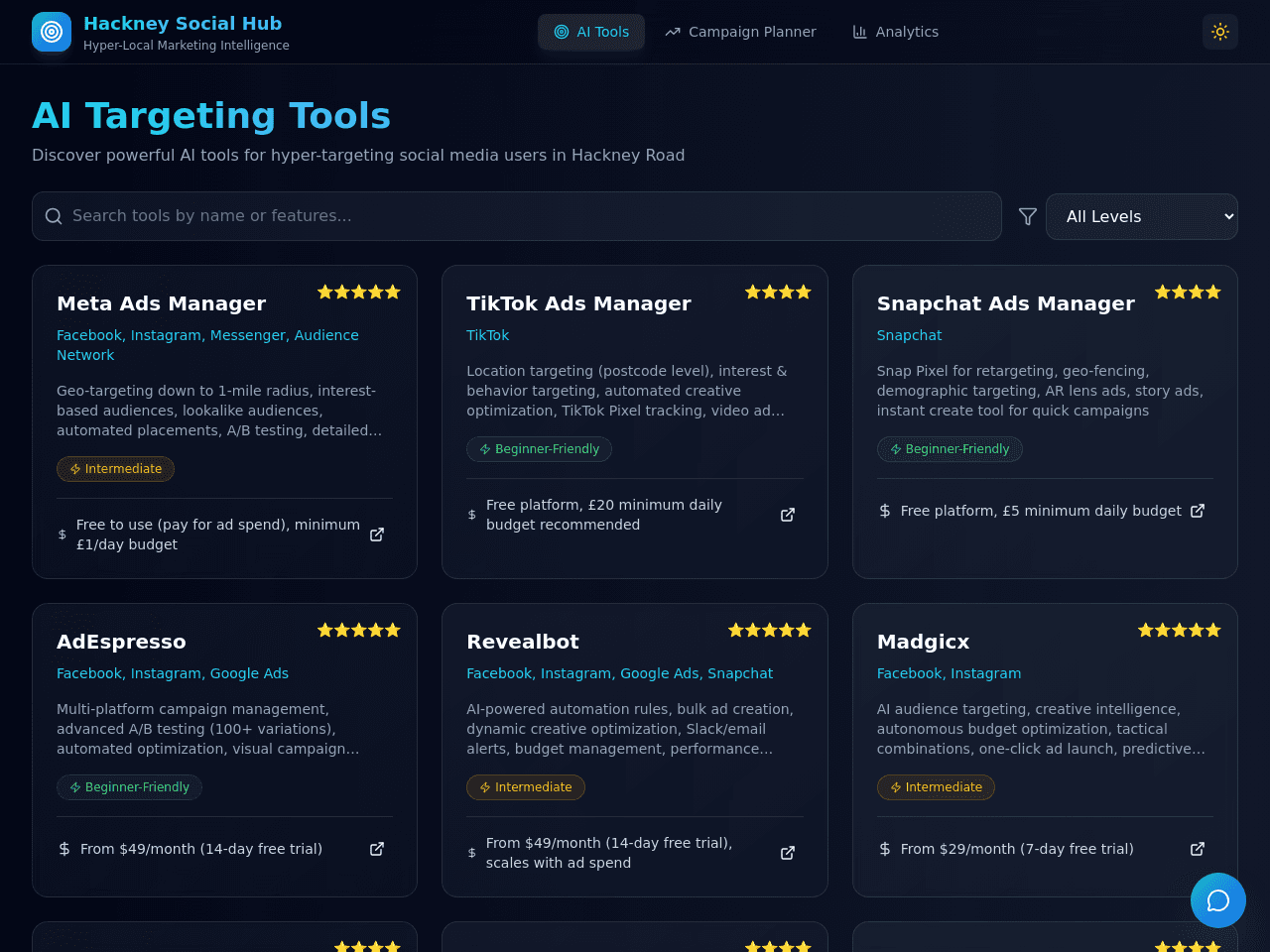Select the Revealbot card title
This screenshot has height=952, width=1270.
pyautogui.click(x=523, y=642)
